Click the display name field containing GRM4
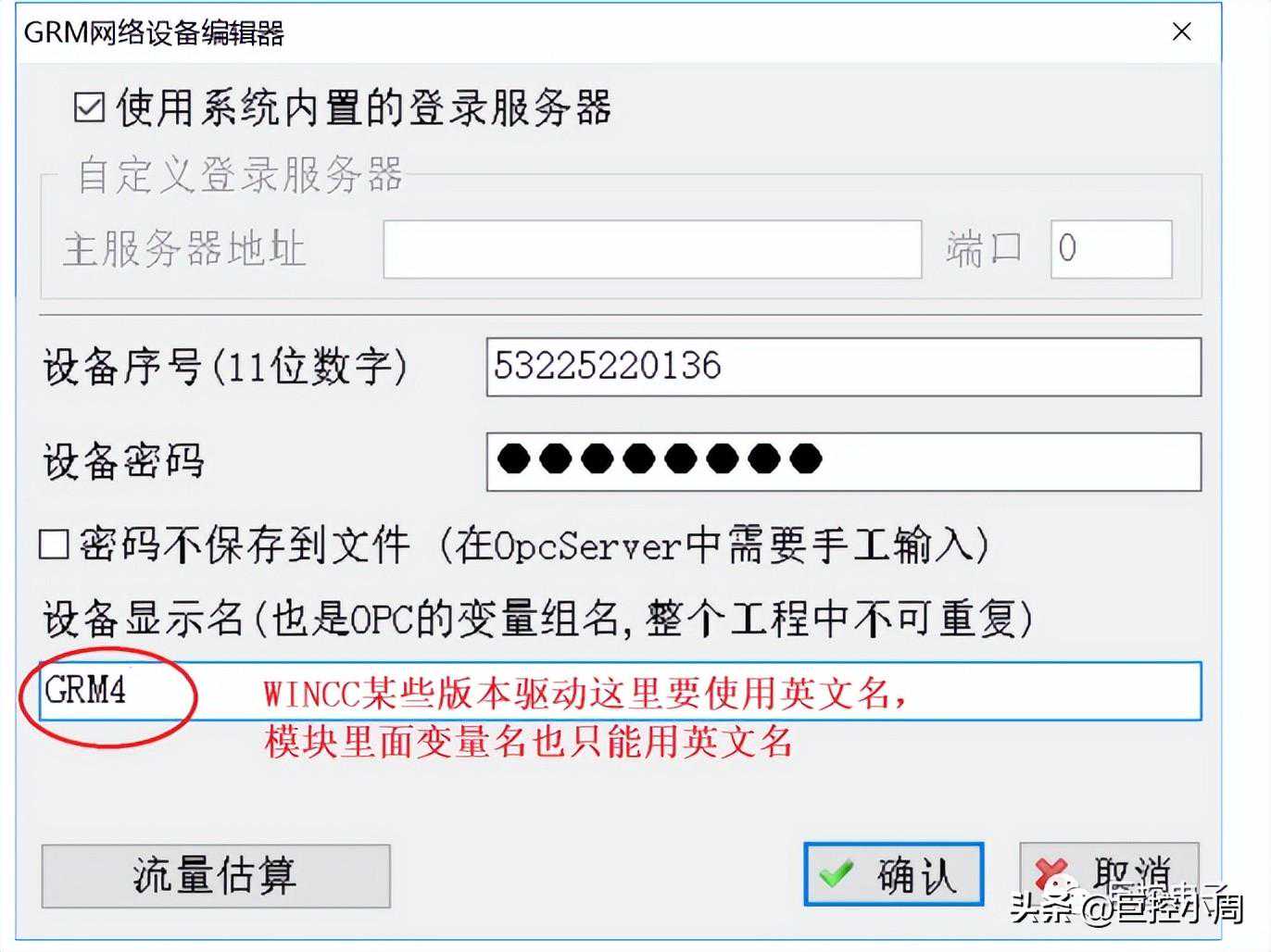 (620, 691)
